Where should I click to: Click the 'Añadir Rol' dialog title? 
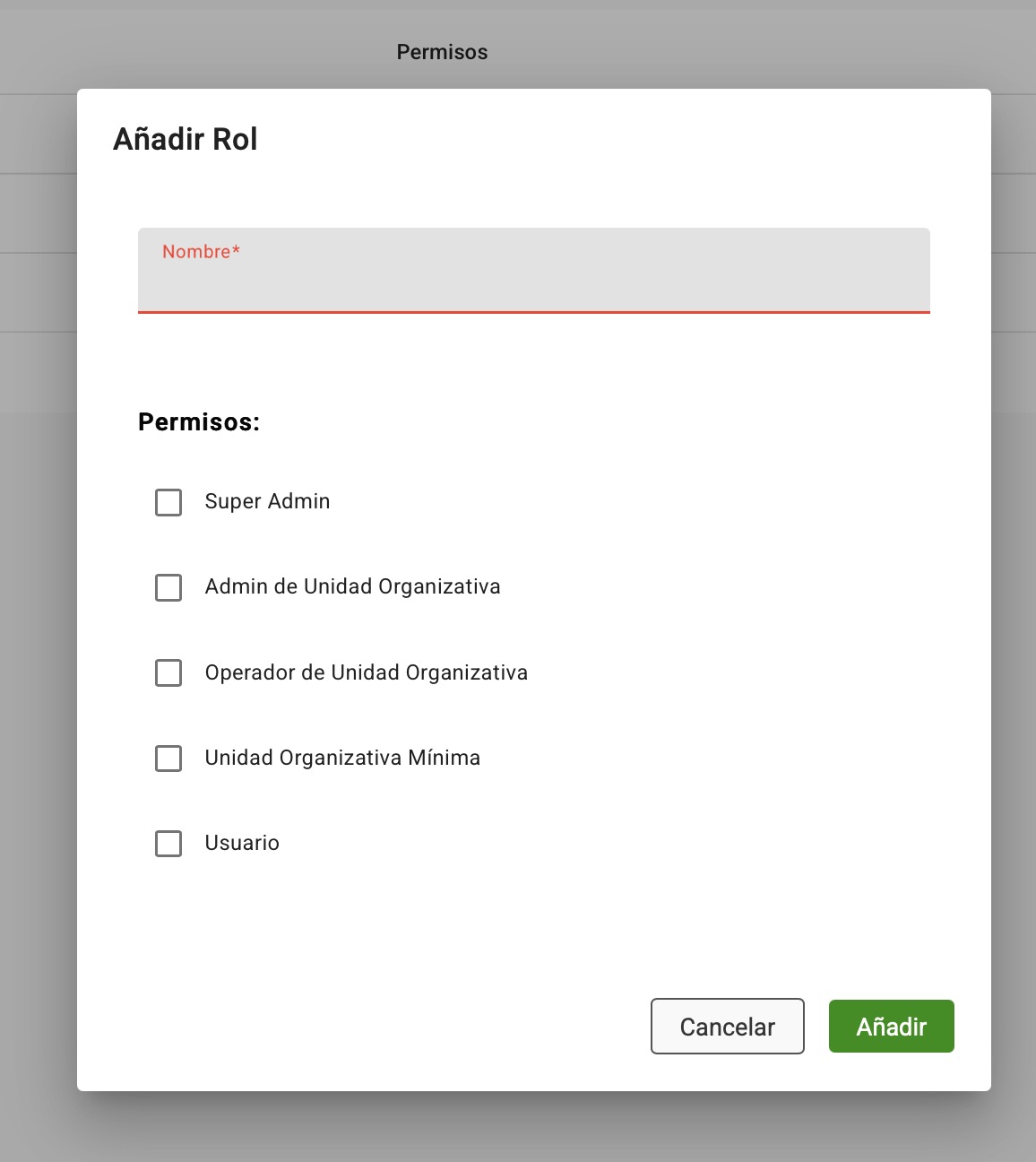[186, 139]
